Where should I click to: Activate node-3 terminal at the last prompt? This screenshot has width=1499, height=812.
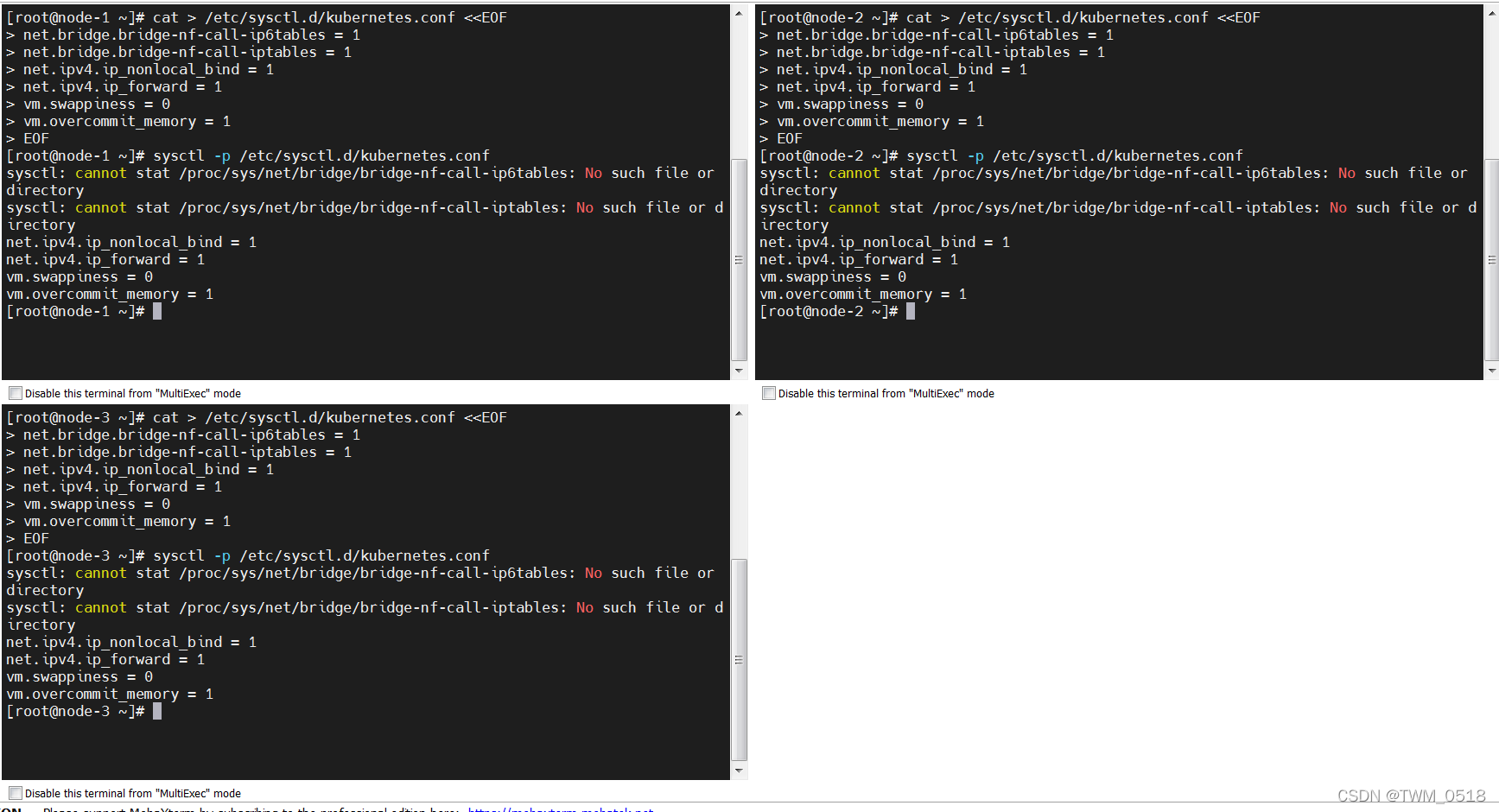point(157,712)
